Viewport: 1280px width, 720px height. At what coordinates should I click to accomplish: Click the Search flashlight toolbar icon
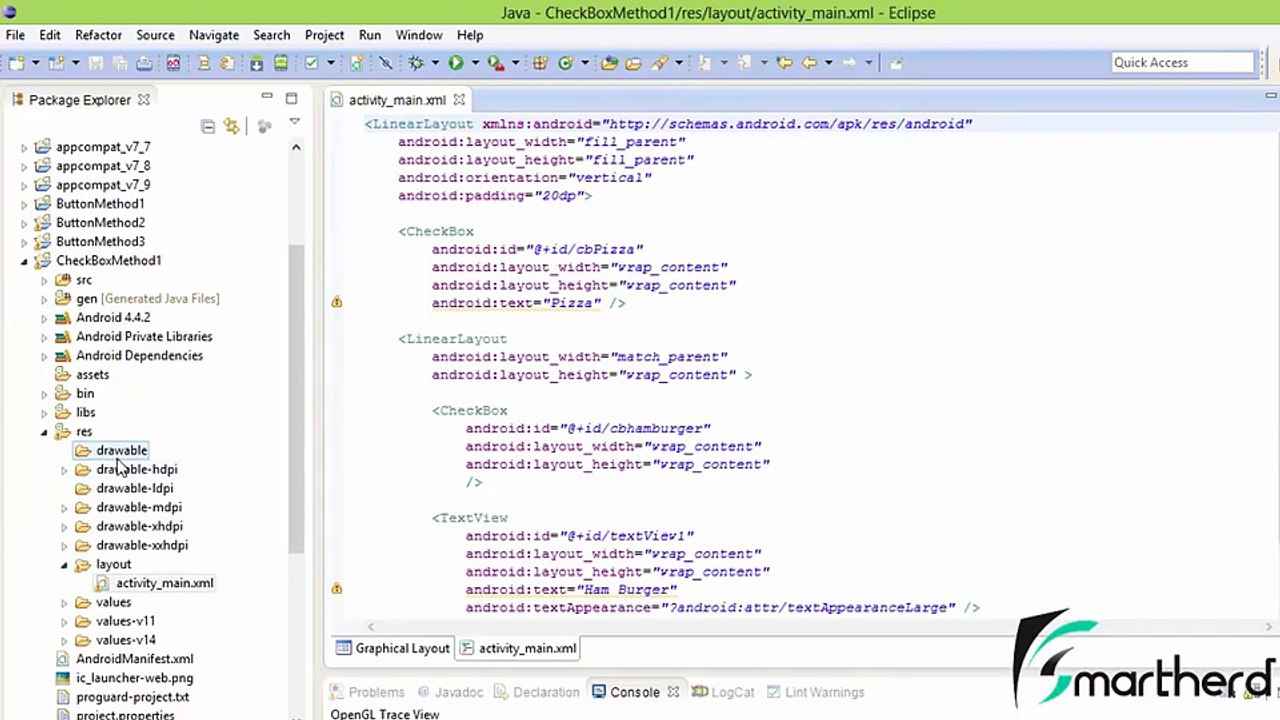click(x=660, y=63)
